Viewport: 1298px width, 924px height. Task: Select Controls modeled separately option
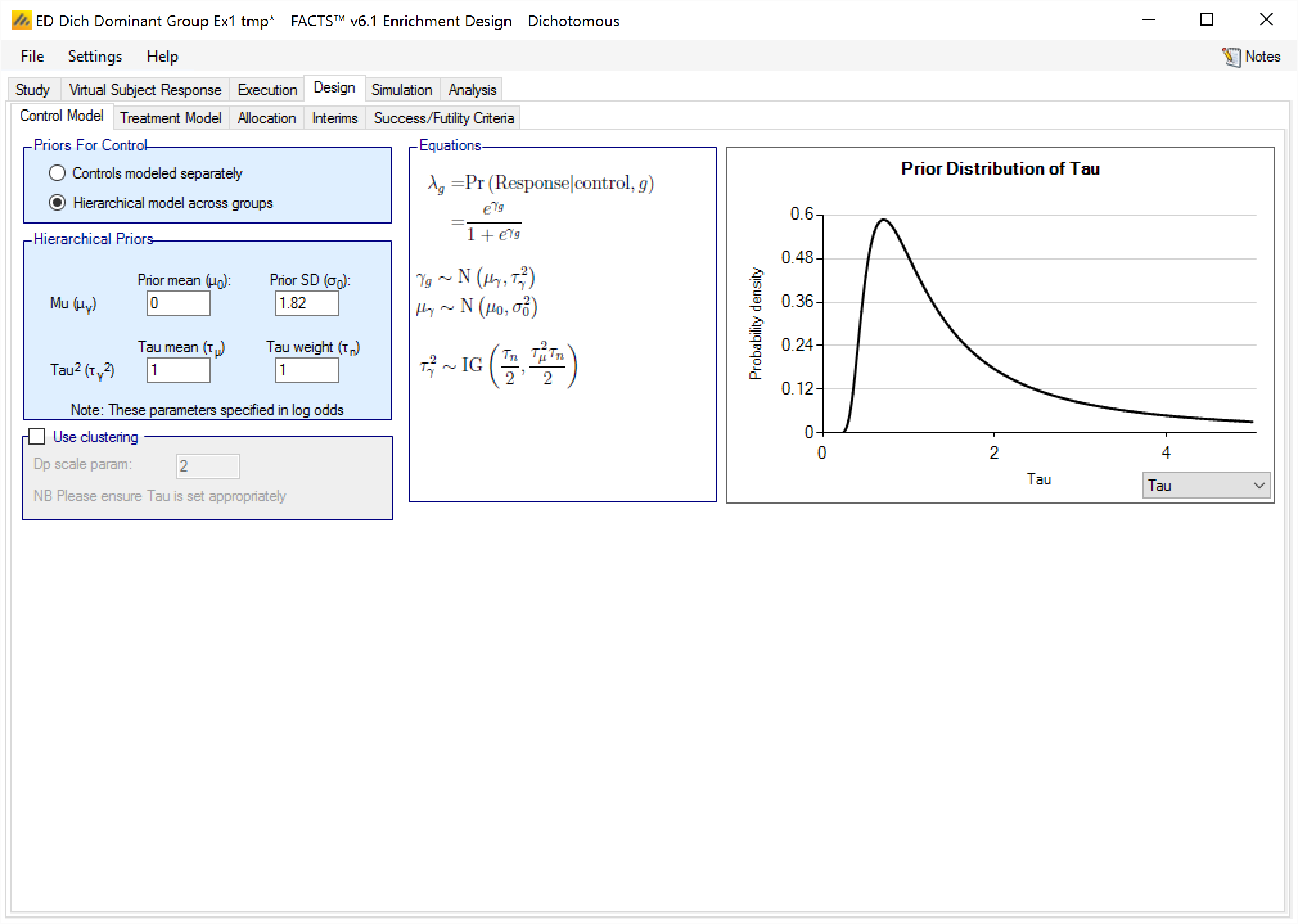click(58, 173)
